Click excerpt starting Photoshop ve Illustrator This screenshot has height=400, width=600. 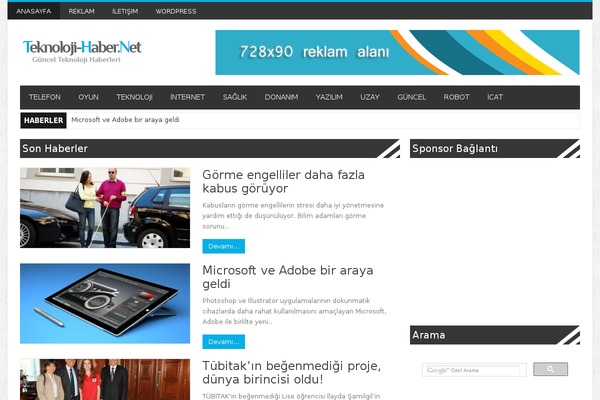pyautogui.click(x=294, y=311)
